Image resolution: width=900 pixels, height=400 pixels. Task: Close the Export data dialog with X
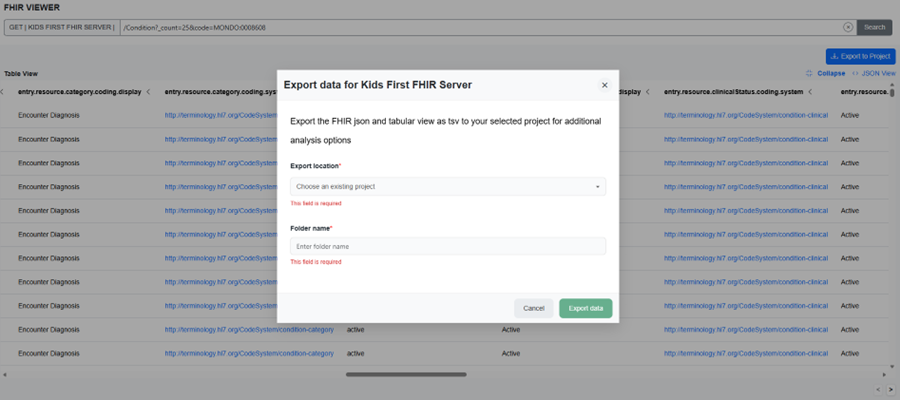[604, 86]
